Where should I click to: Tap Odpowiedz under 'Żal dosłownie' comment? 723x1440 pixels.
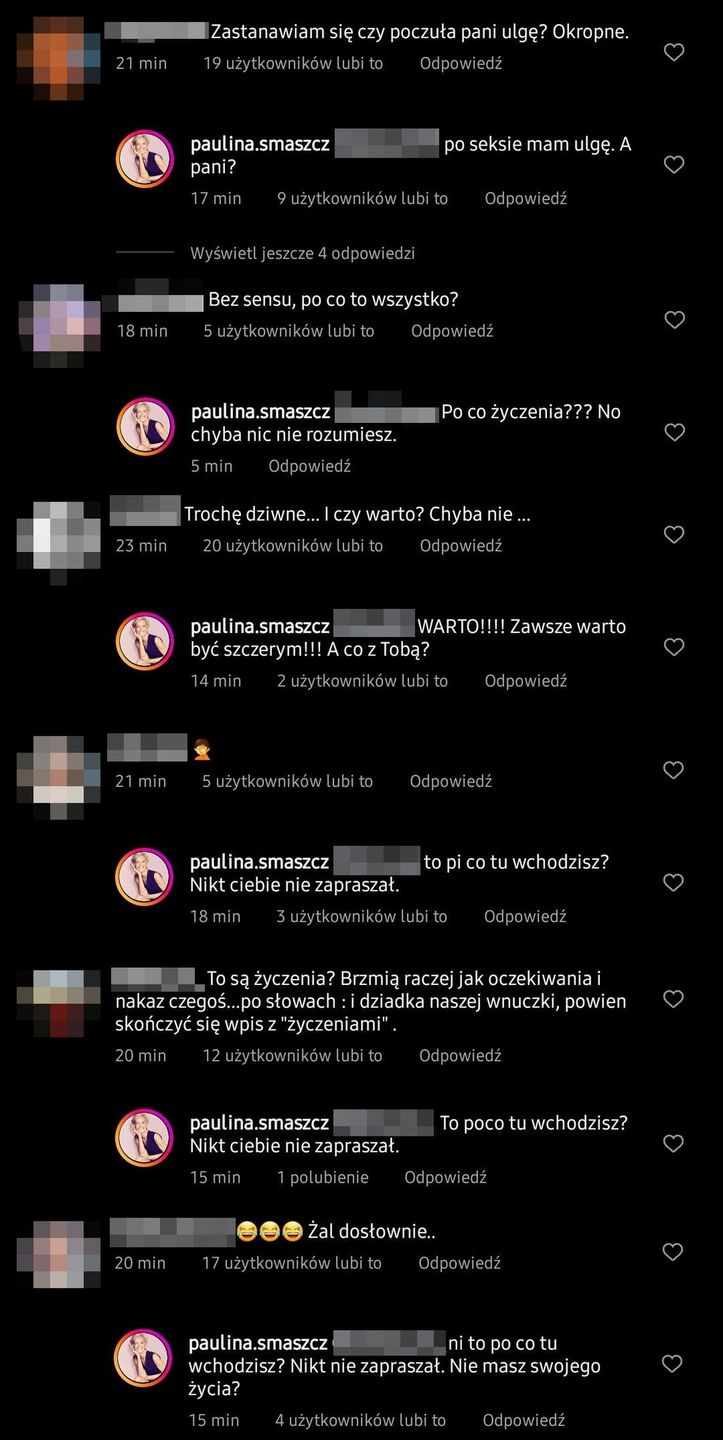[x=460, y=1263]
